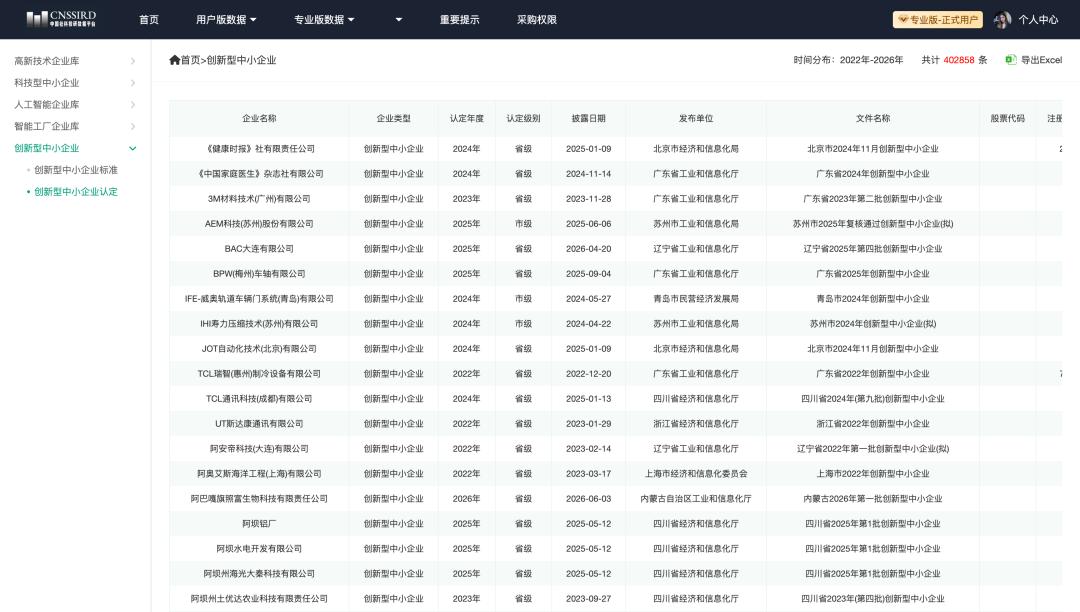Image resolution: width=1080 pixels, height=612 pixels.
Task: Click 青岛市民营经济发展局 cell
Action: tap(696, 299)
